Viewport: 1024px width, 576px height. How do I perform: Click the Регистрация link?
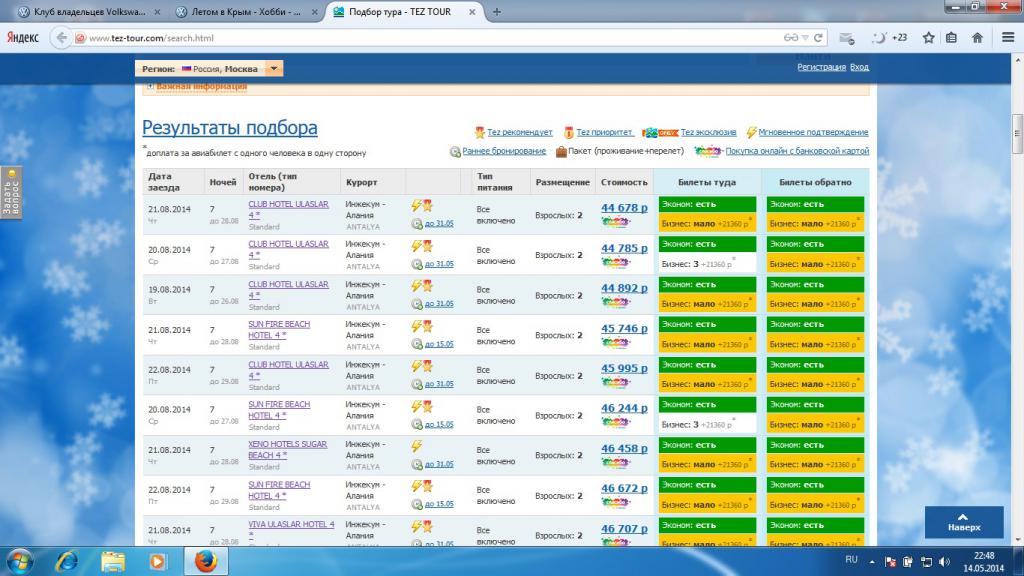[822, 67]
